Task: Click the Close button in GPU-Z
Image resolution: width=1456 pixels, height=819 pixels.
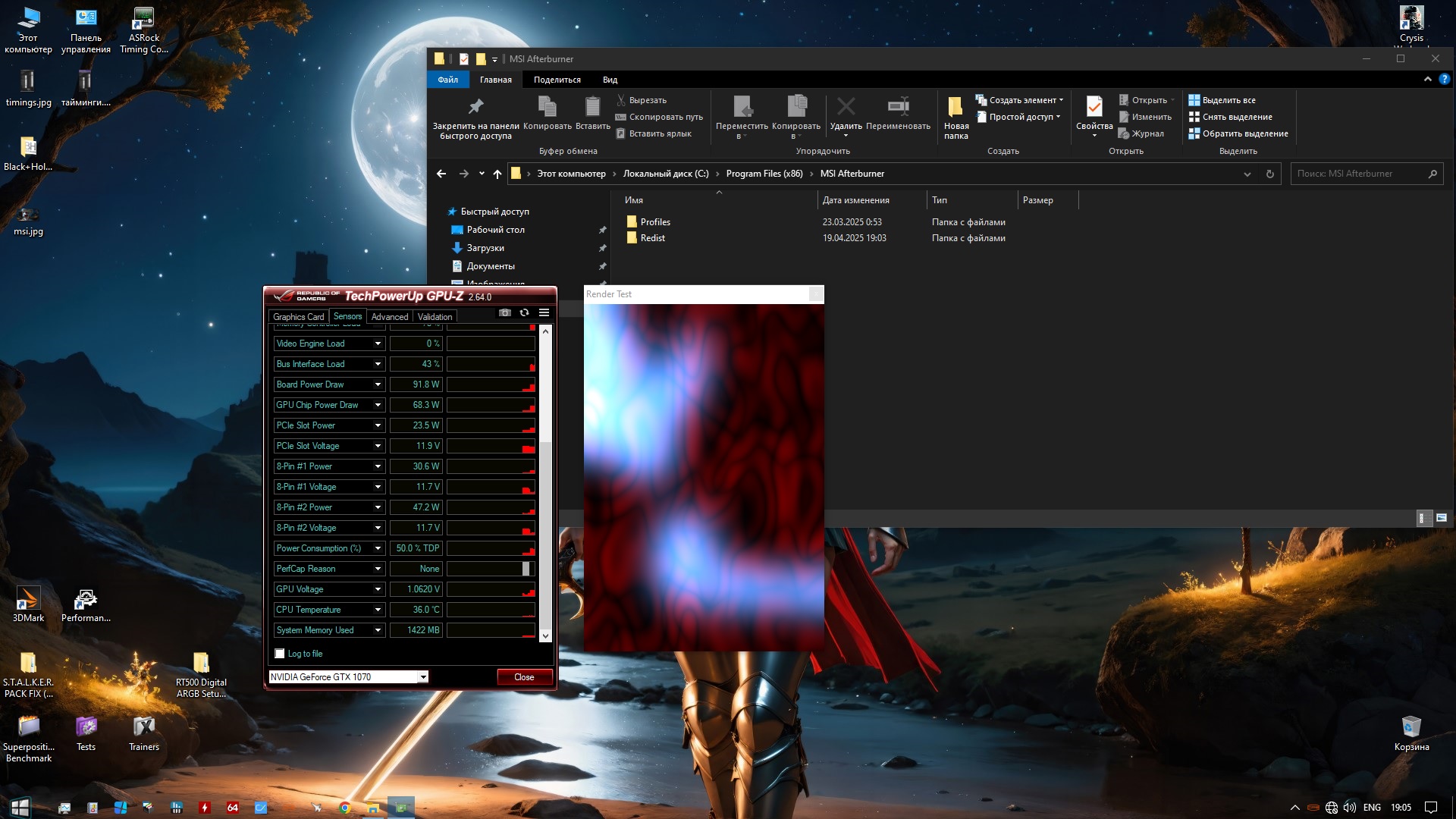Action: click(x=524, y=677)
